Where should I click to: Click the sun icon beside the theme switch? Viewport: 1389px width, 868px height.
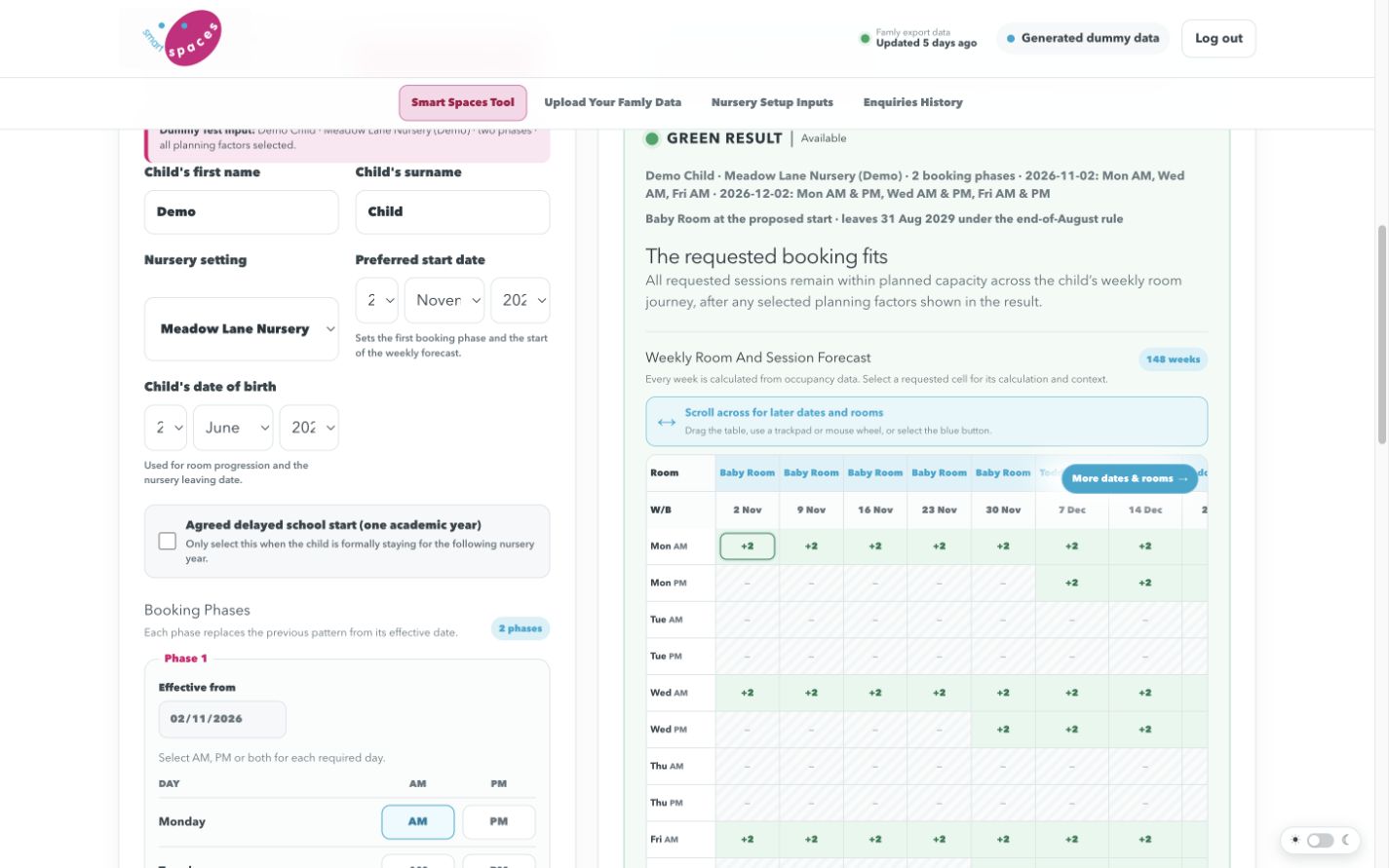click(x=1295, y=840)
